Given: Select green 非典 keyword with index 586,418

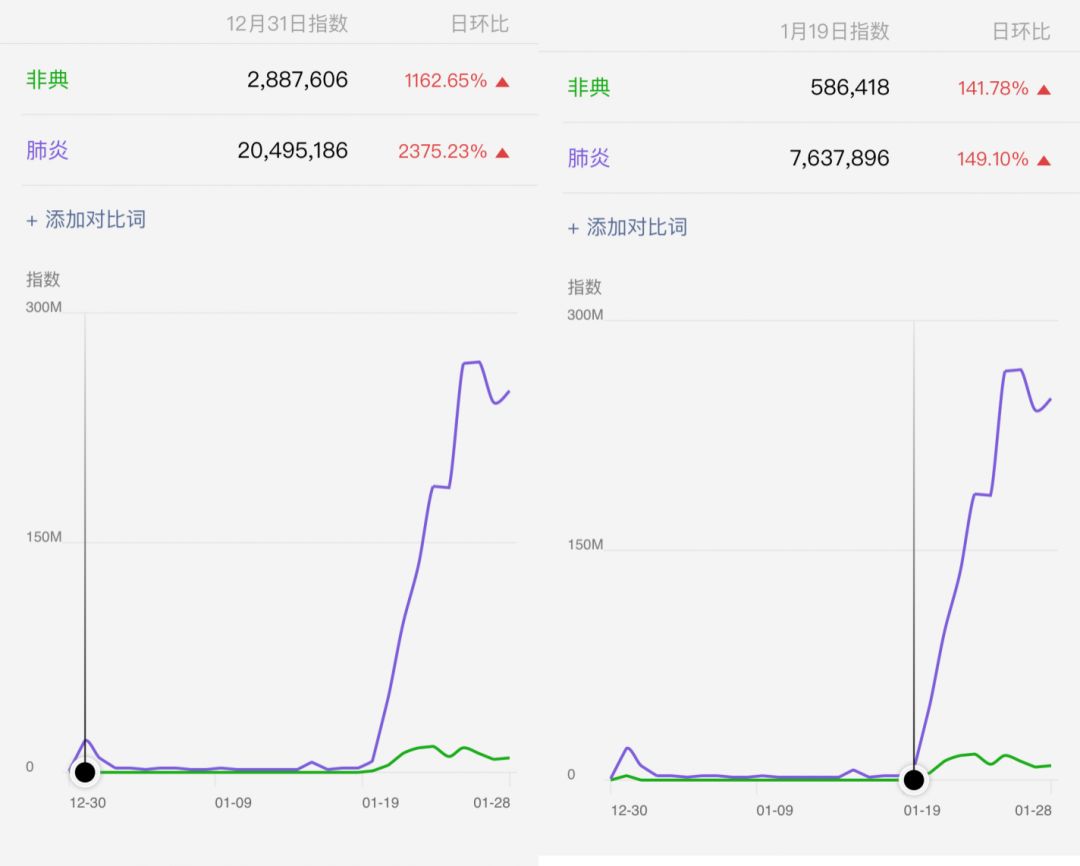Looking at the screenshot, I should click(x=589, y=88).
